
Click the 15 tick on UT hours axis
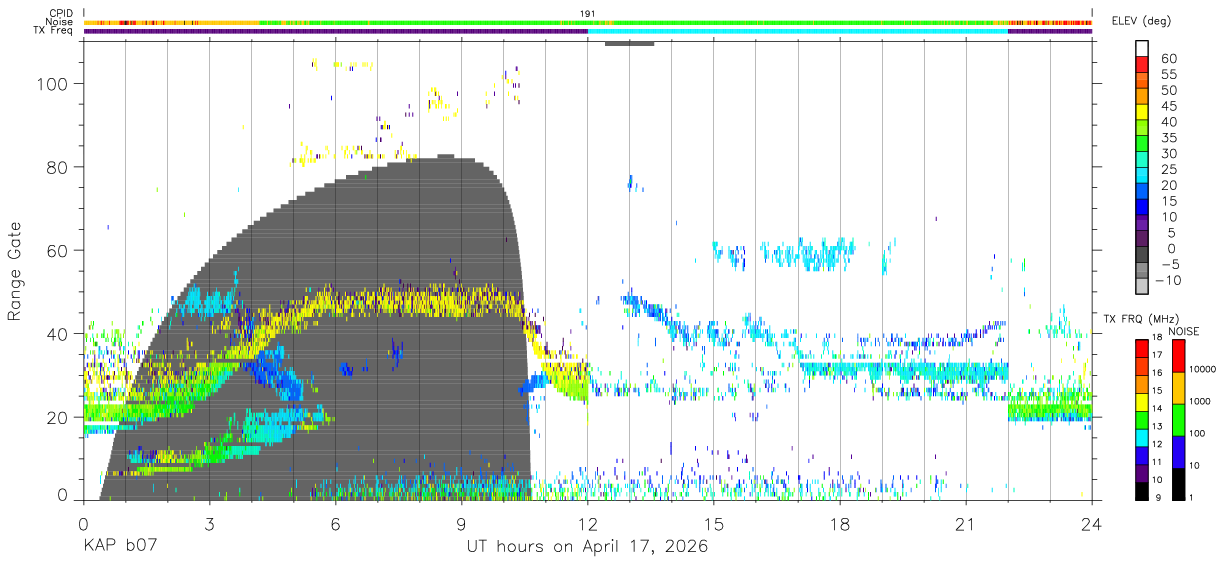(714, 524)
